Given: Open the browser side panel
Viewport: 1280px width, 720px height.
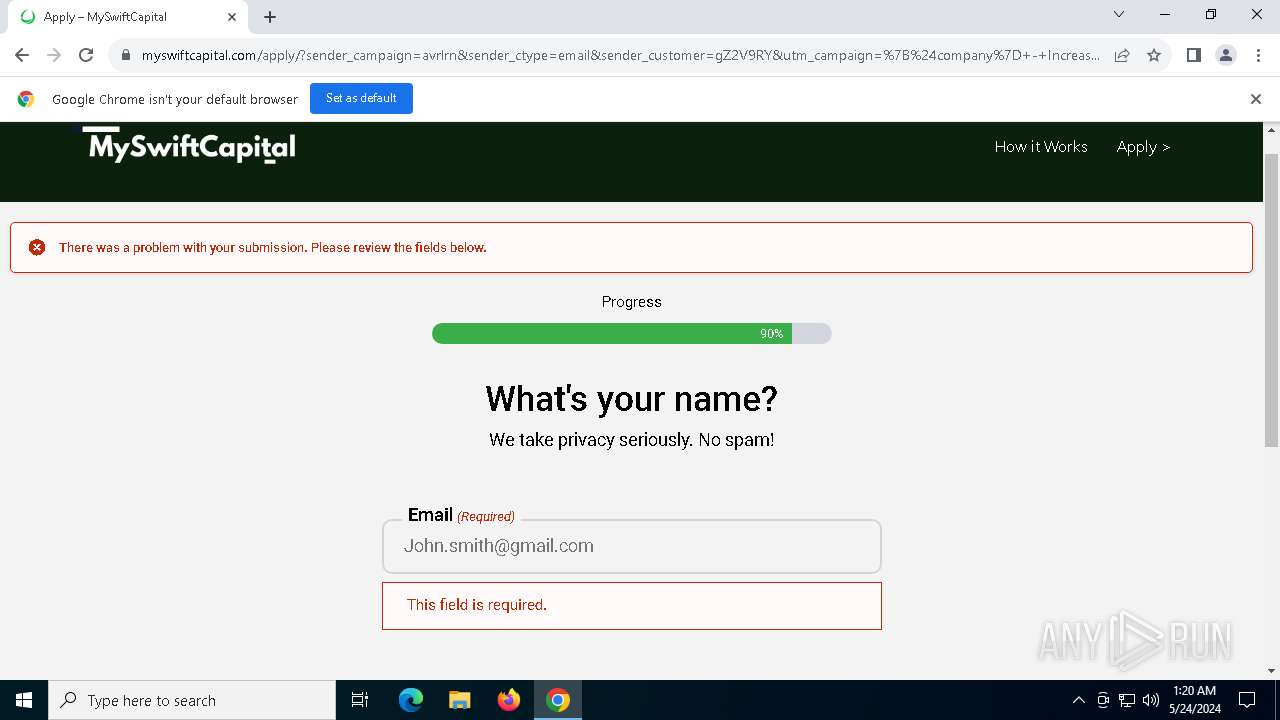Looking at the screenshot, I should [x=1194, y=56].
